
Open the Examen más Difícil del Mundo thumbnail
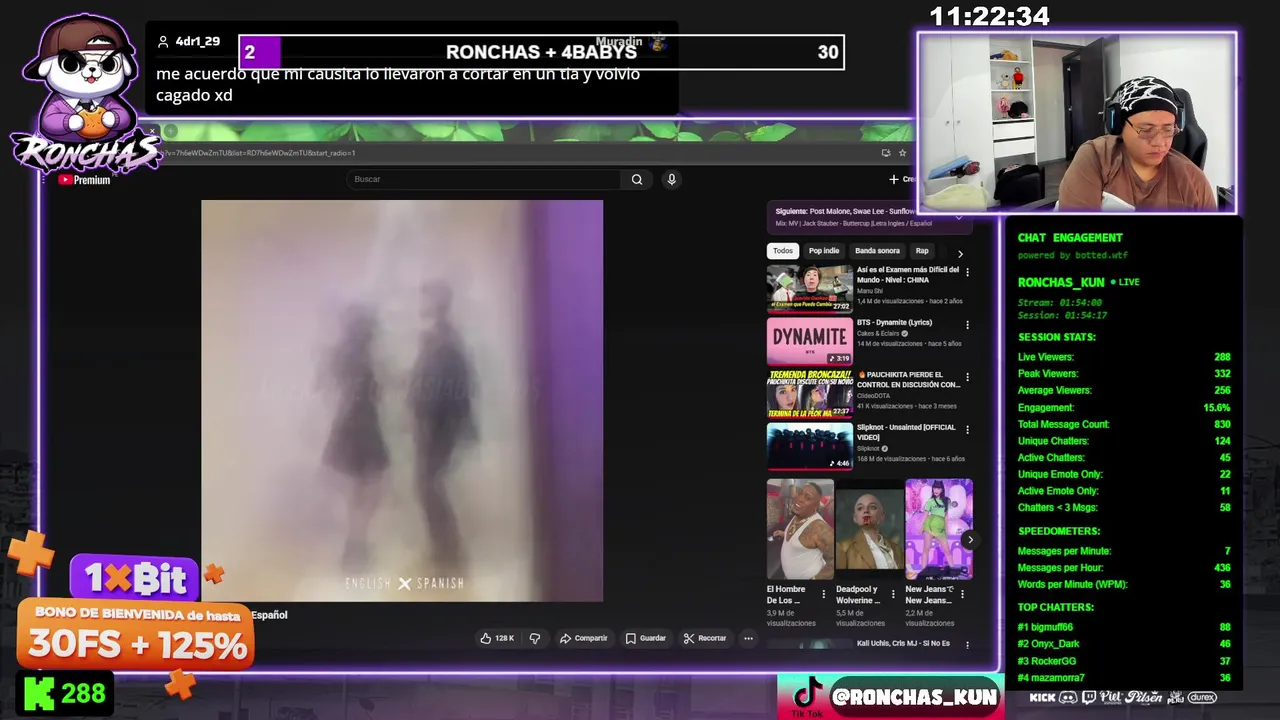pos(810,289)
